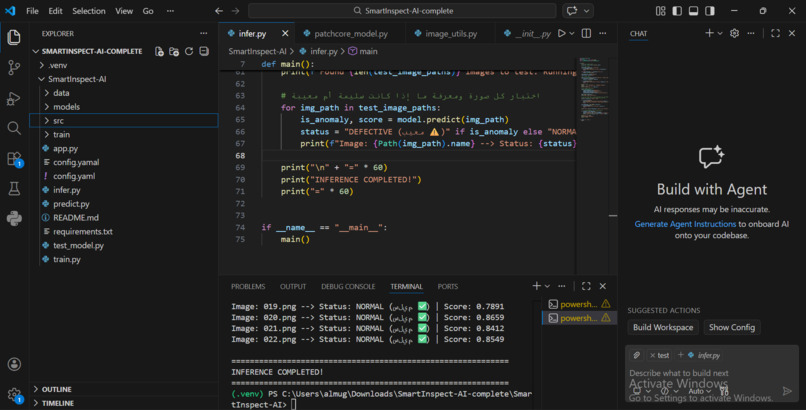Switch to patchcore_model.py tab
806x410 pixels.
click(351, 33)
